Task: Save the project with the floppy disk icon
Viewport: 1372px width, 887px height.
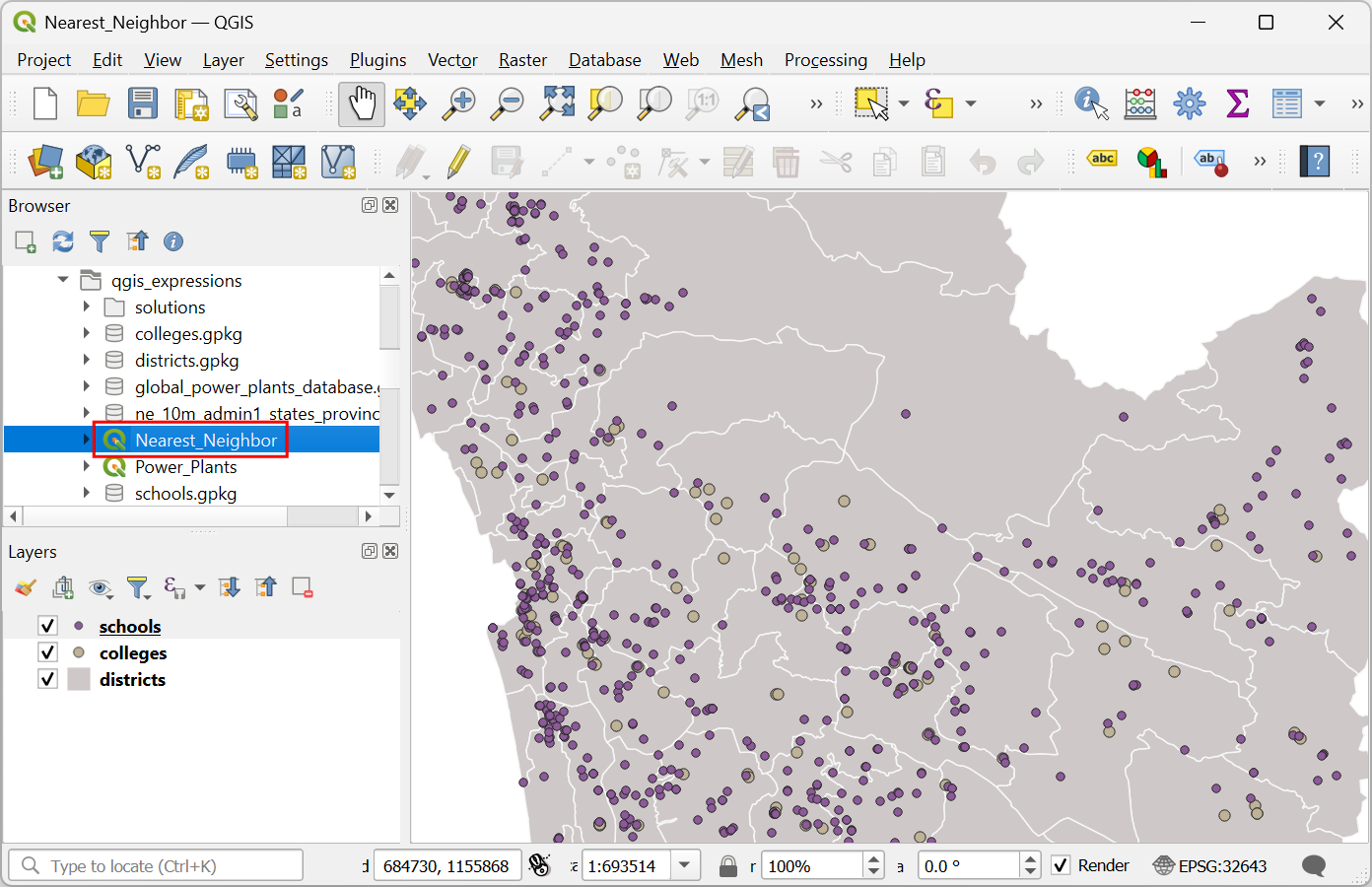Action: [x=142, y=103]
